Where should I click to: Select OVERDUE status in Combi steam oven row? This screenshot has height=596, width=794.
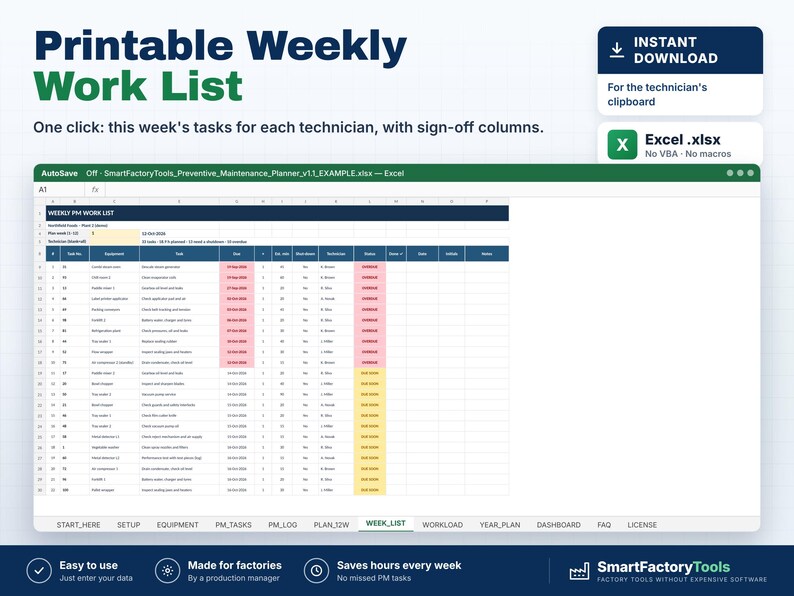click(370, 267)
